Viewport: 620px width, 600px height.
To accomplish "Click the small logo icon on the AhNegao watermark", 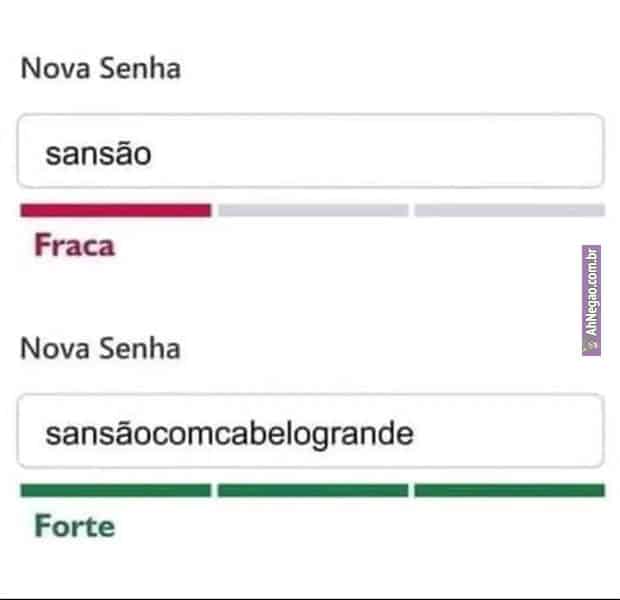I will 591,345.
